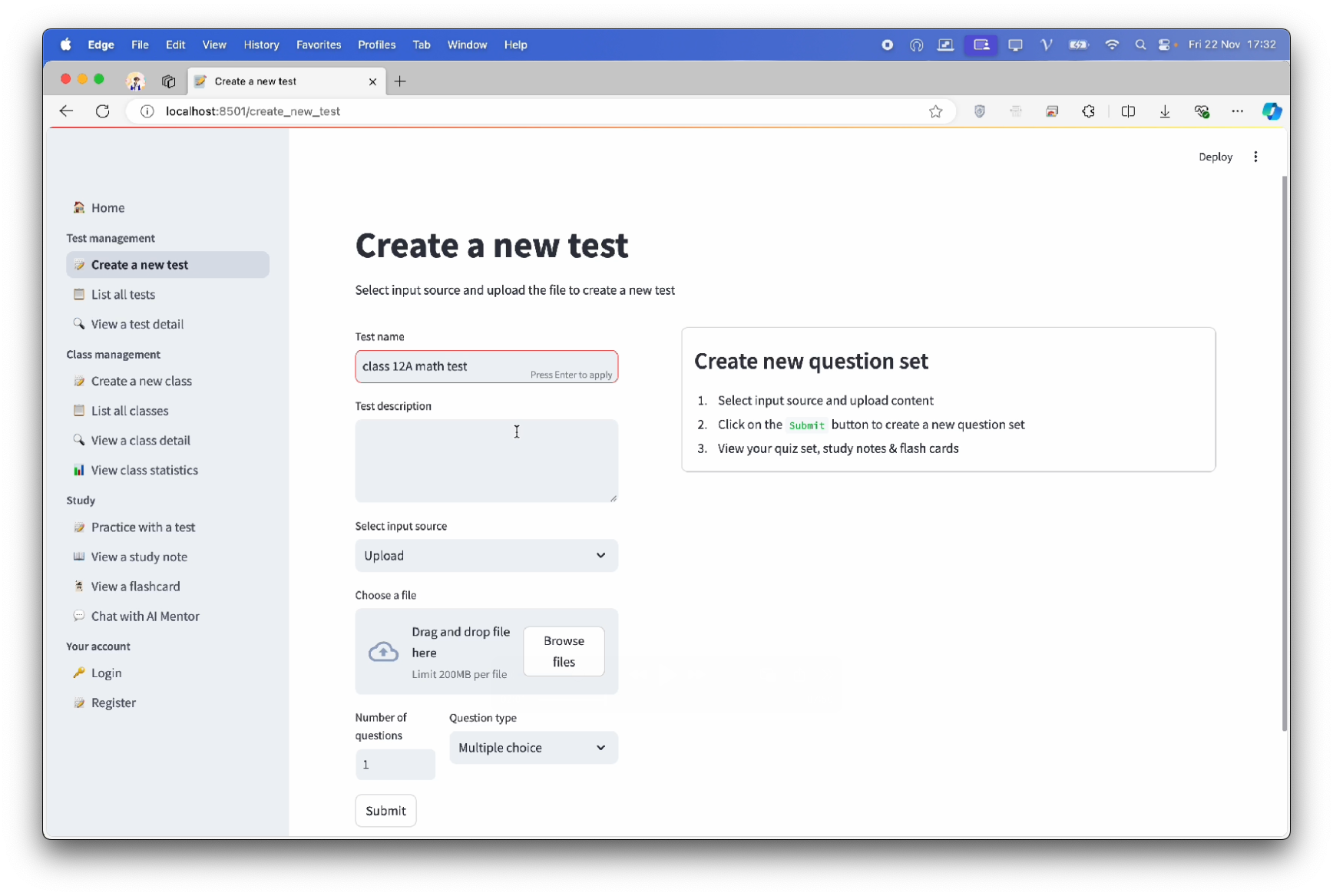Click the site info icon in address bar
Viewport: 1333px width, 896px height.
pos(147,111)
